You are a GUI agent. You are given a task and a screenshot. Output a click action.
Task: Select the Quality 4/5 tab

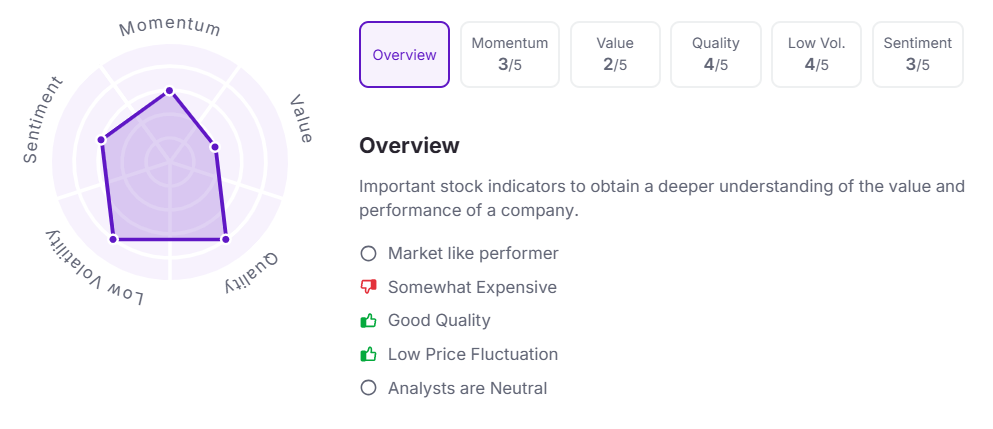[x=716, y=55]
